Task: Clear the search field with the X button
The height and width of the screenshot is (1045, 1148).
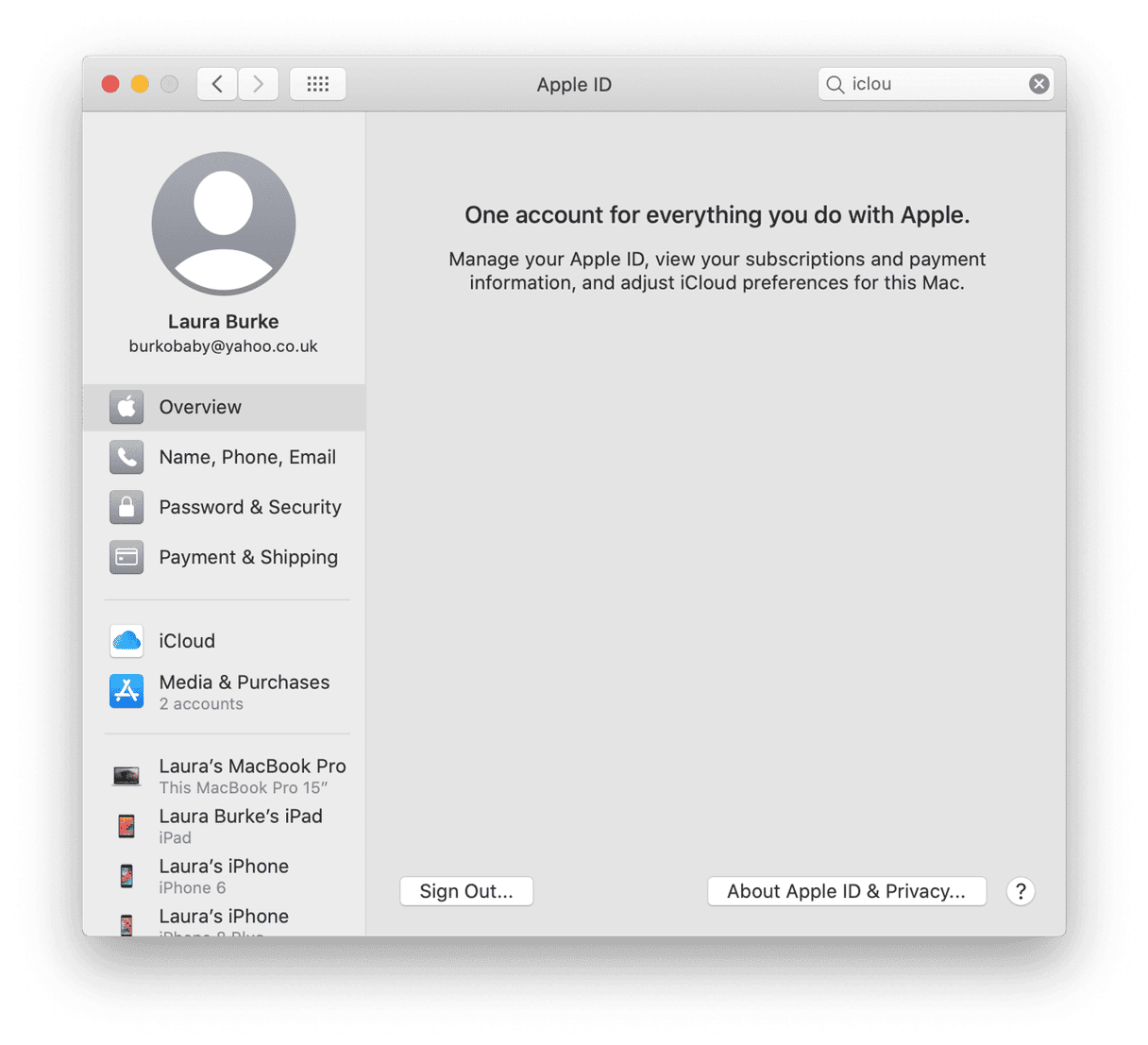Action: tap(1038, 84)
